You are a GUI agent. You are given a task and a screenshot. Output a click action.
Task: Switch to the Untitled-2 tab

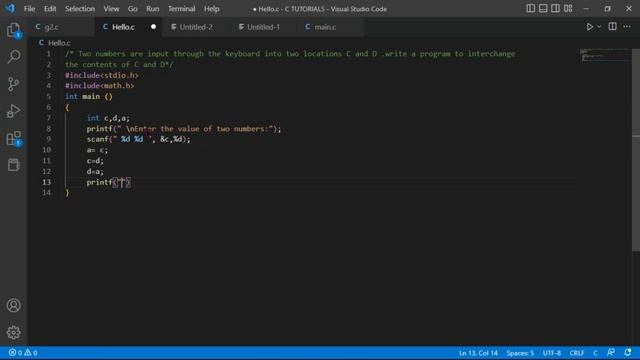[196, 27]
